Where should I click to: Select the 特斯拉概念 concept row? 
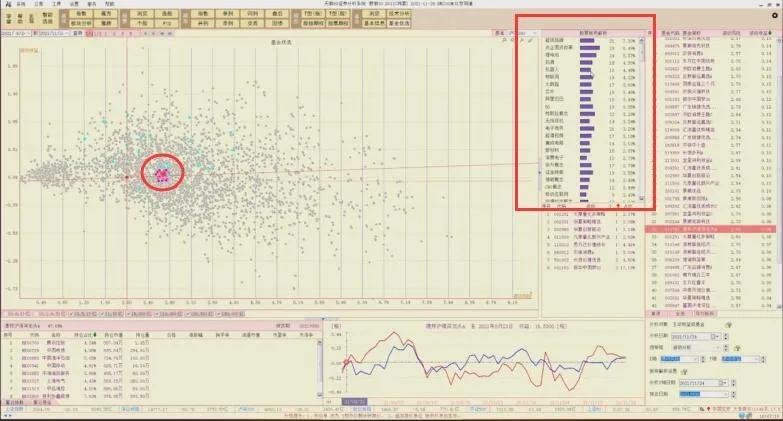pyautogui.click(x=592, y=114)
